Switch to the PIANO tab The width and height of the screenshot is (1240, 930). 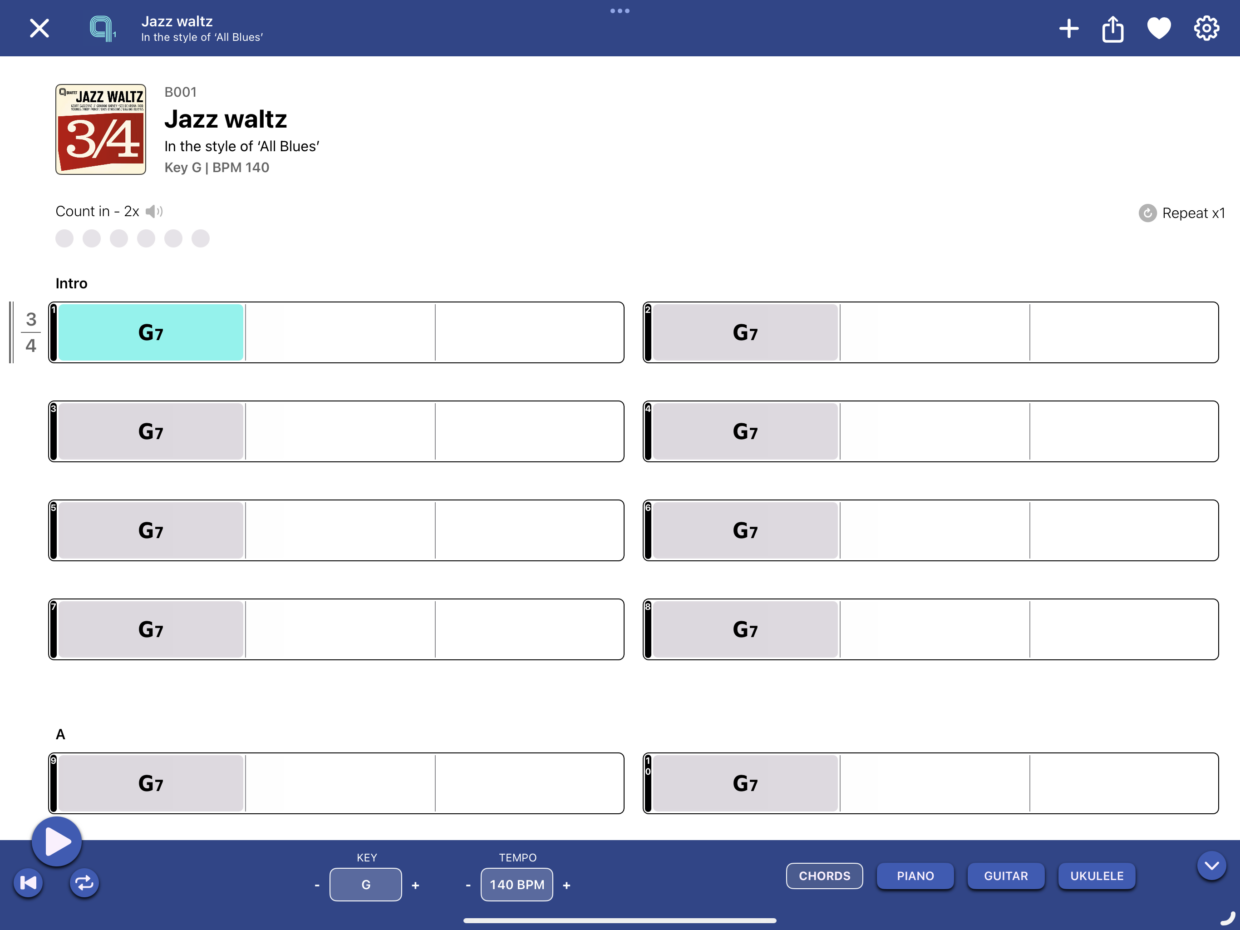tap(915, 876)
